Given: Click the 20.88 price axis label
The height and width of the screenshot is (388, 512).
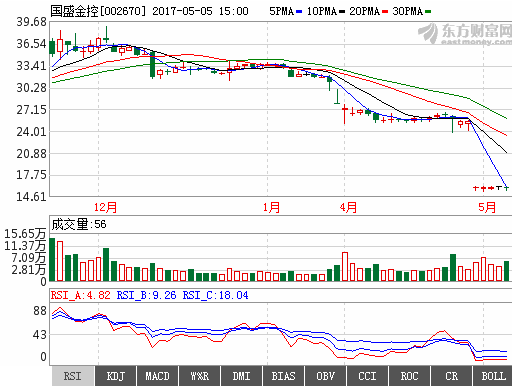Looking at the screenshot, I should (x=31, y=154).
